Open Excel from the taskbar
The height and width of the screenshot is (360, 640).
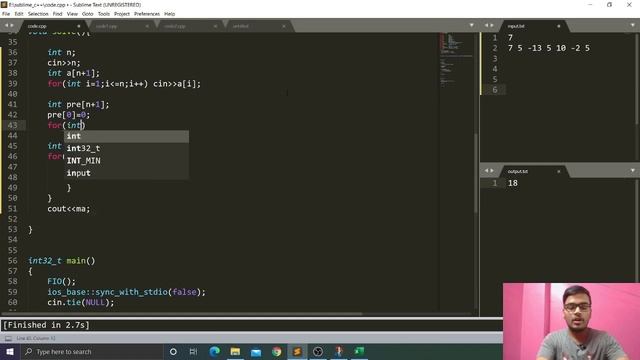359,352
